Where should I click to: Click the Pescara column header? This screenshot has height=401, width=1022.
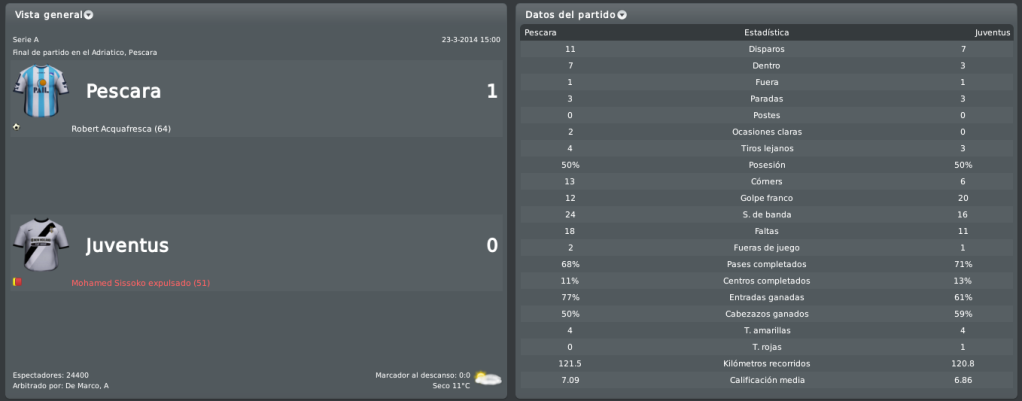pyautogui.click(x=540, y=33)
